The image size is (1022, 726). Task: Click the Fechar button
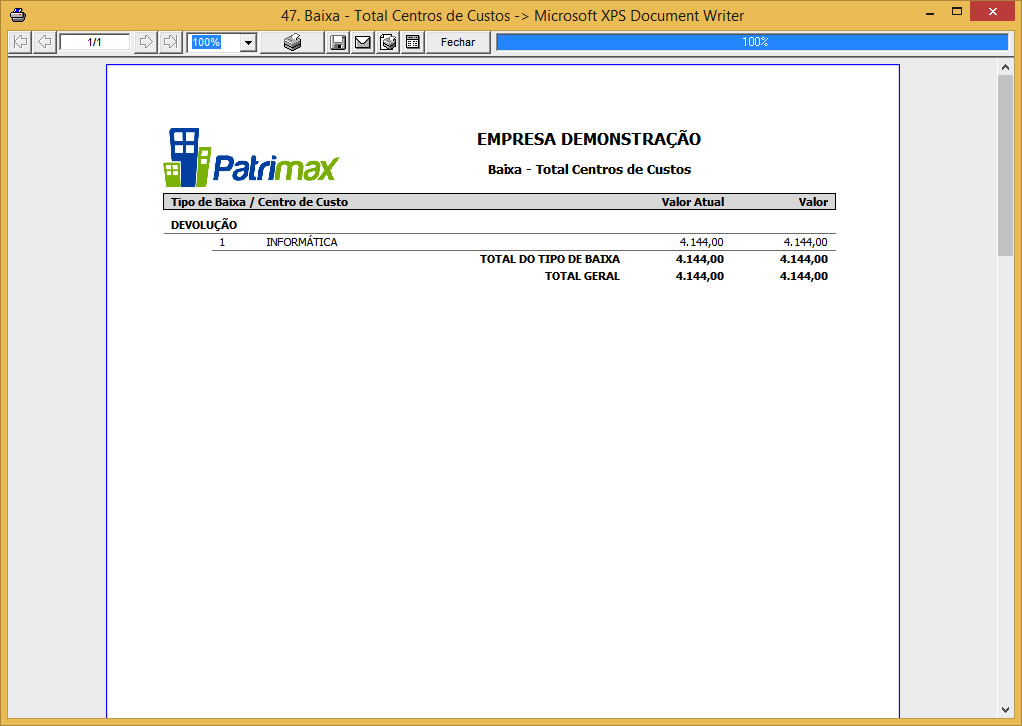tap(458, 42)
